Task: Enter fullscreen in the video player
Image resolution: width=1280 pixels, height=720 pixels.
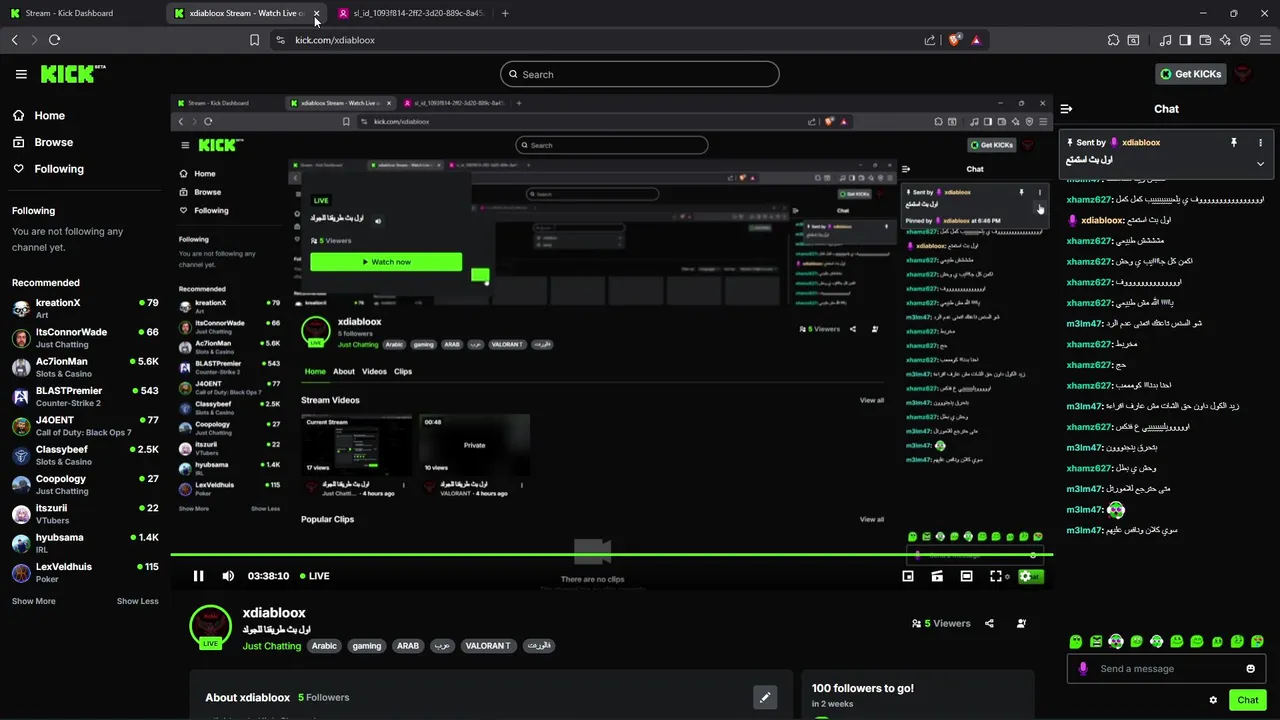Action: pos(996,576)
